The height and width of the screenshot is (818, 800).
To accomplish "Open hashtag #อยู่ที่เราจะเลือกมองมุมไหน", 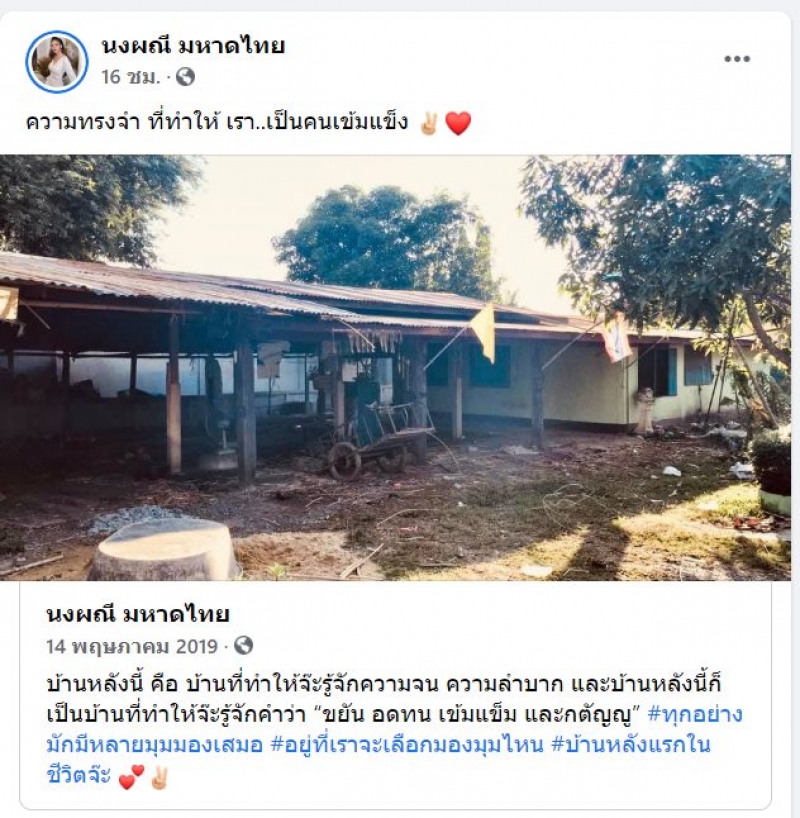I will click(x=408, y=744).
